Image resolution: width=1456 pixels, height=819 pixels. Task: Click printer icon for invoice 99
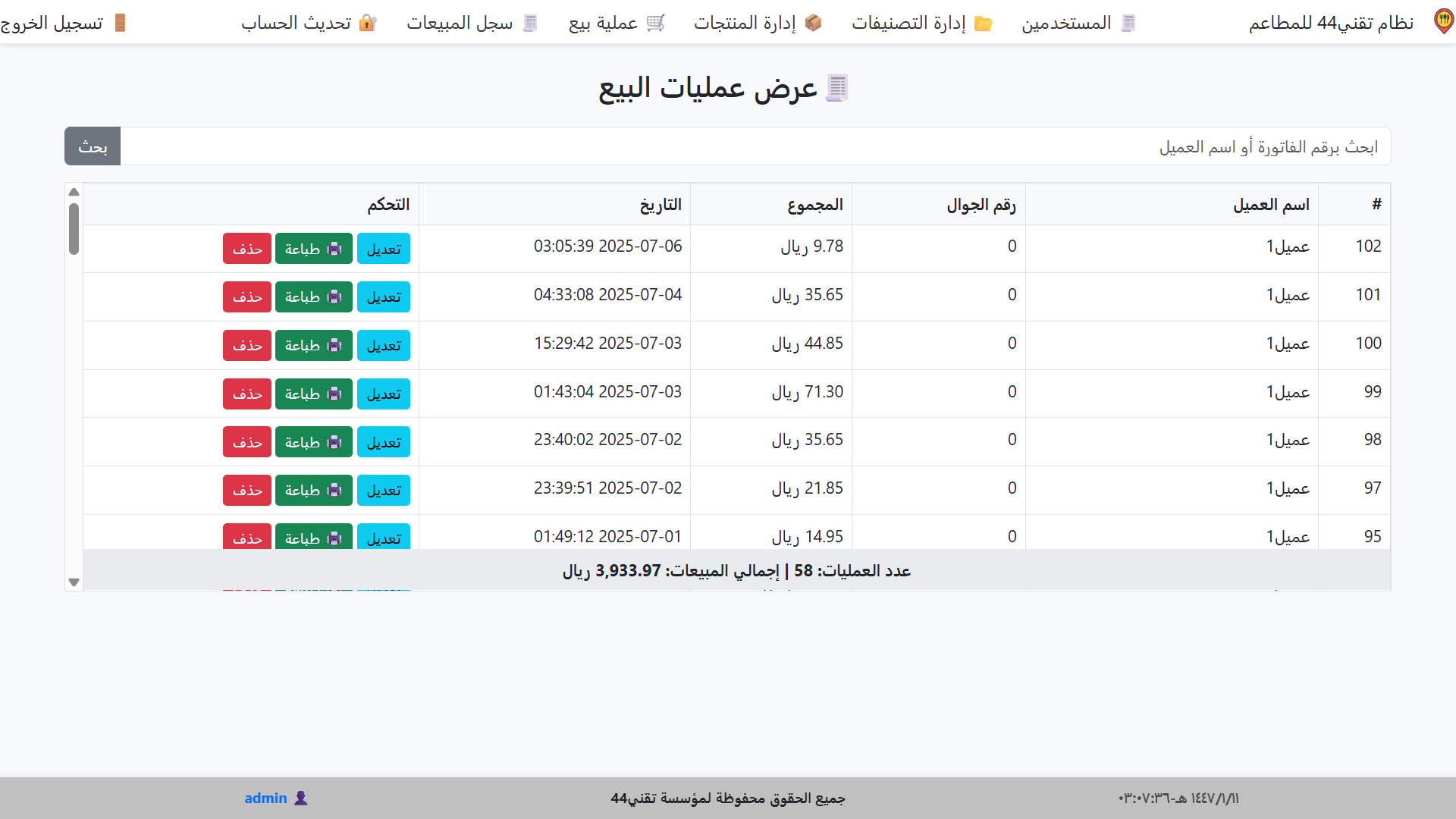(334, 394)
